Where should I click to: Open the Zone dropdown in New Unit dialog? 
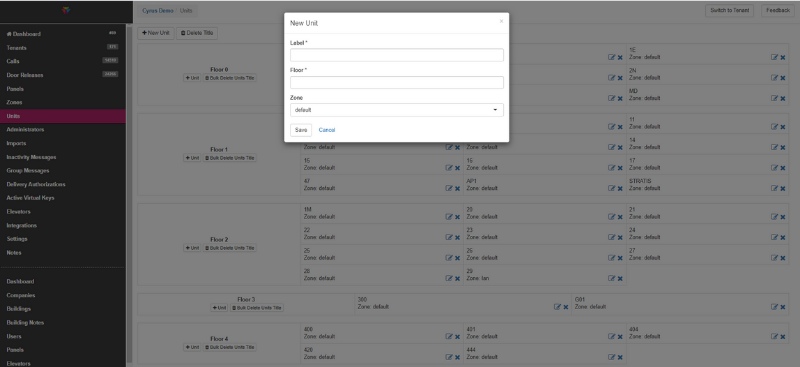(396, 110)
